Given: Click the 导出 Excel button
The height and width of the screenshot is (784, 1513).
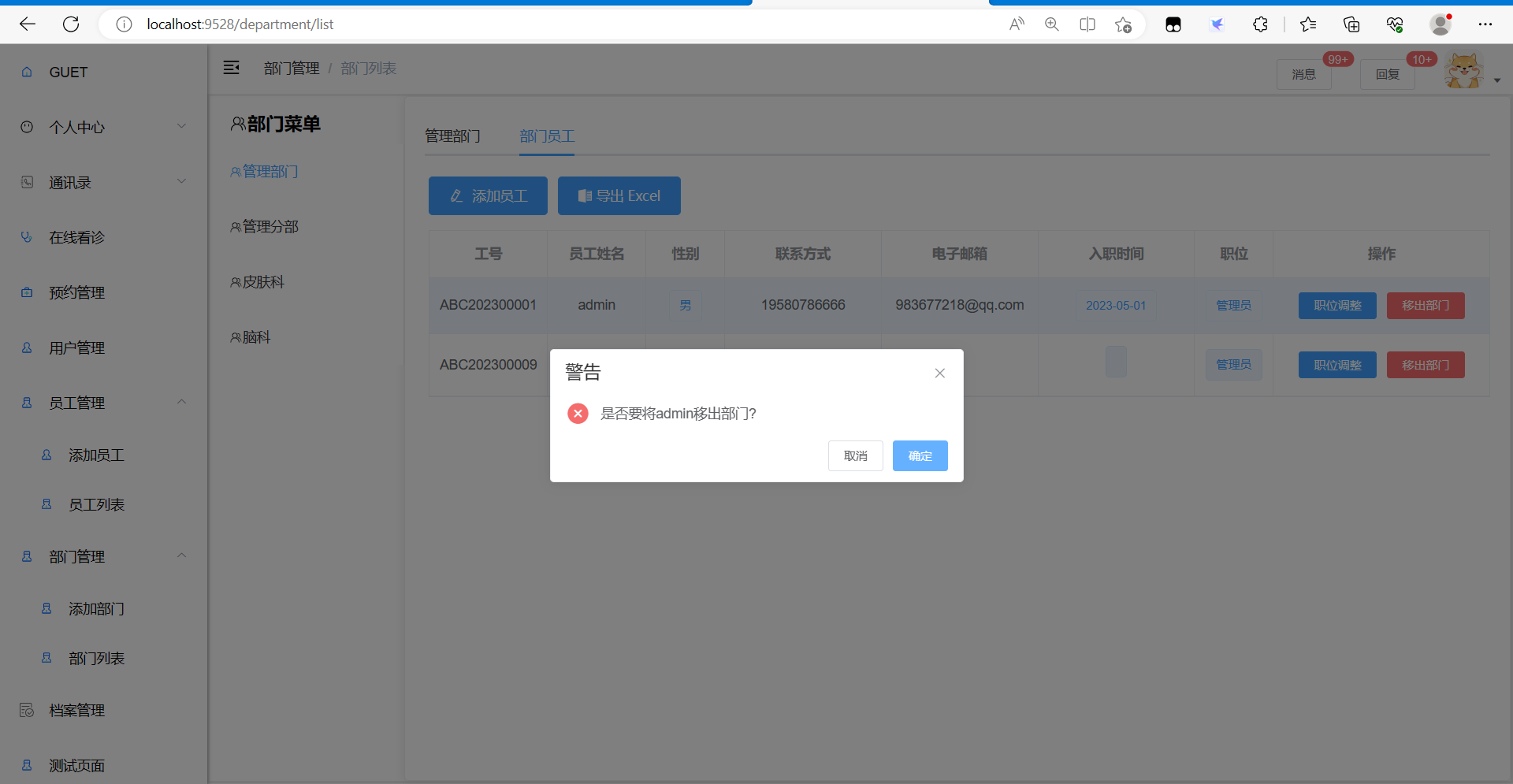Looking at the screenshot, I should 619,195.
